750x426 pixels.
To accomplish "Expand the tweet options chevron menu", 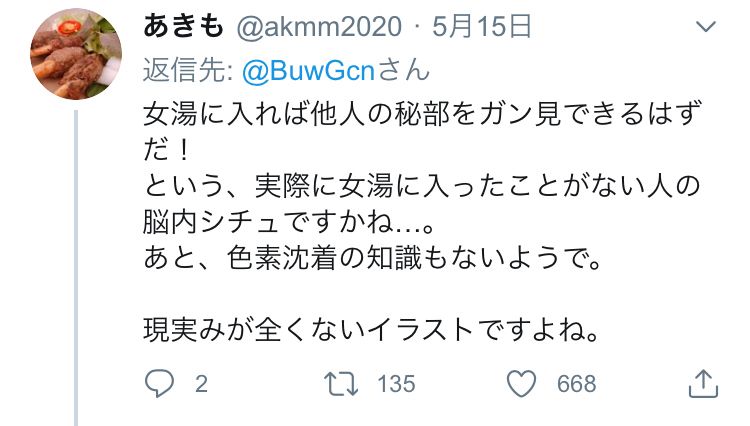I will pyautogui.click(x=706, y=26).
